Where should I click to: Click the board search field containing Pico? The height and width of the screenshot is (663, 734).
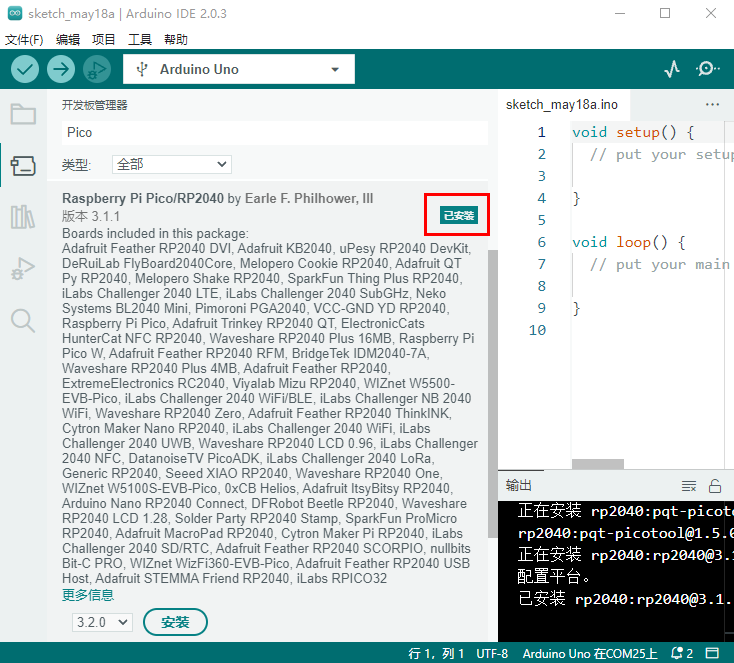pyautogui.click(x=275, y=133)
